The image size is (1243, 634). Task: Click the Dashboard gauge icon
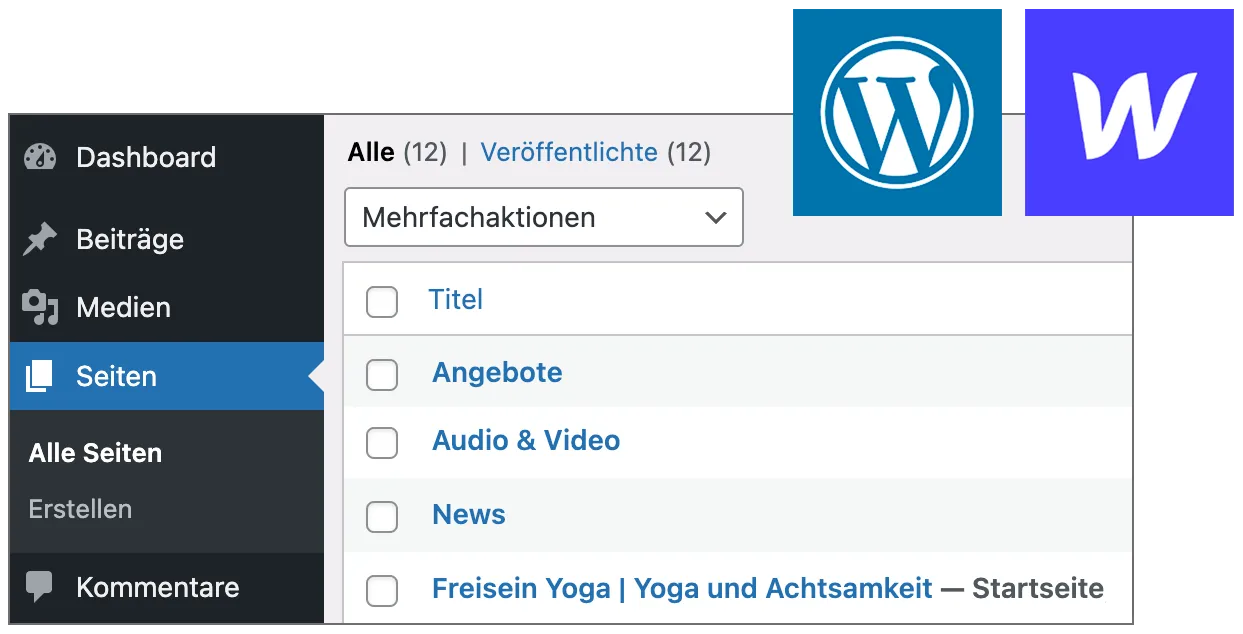point(40,157)
